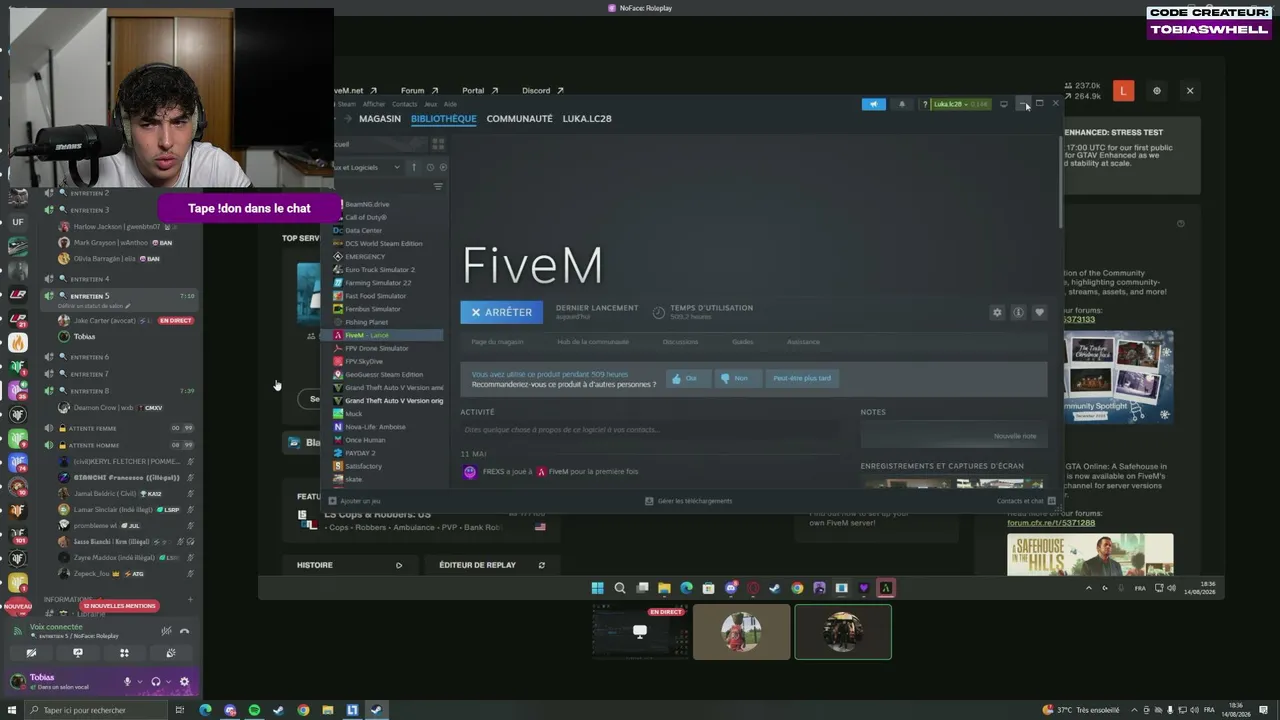Toggle the library grid view icon
This screenshot has width=1280, height=720.
[x=438, y=144]
